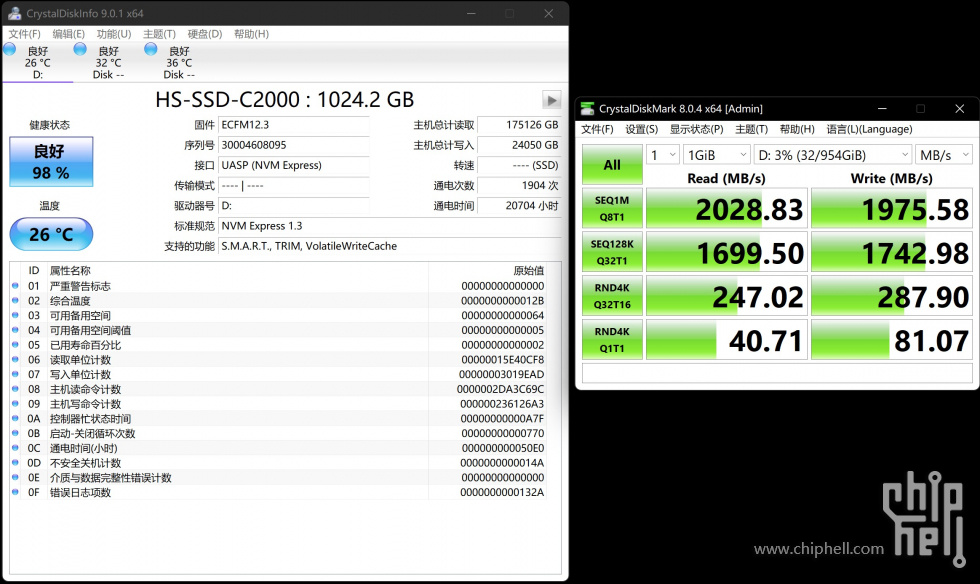Click the 26 °C temperature button
Image resolution: width=980 pixels, height=584 pixels.
click(x=51, y=234)
